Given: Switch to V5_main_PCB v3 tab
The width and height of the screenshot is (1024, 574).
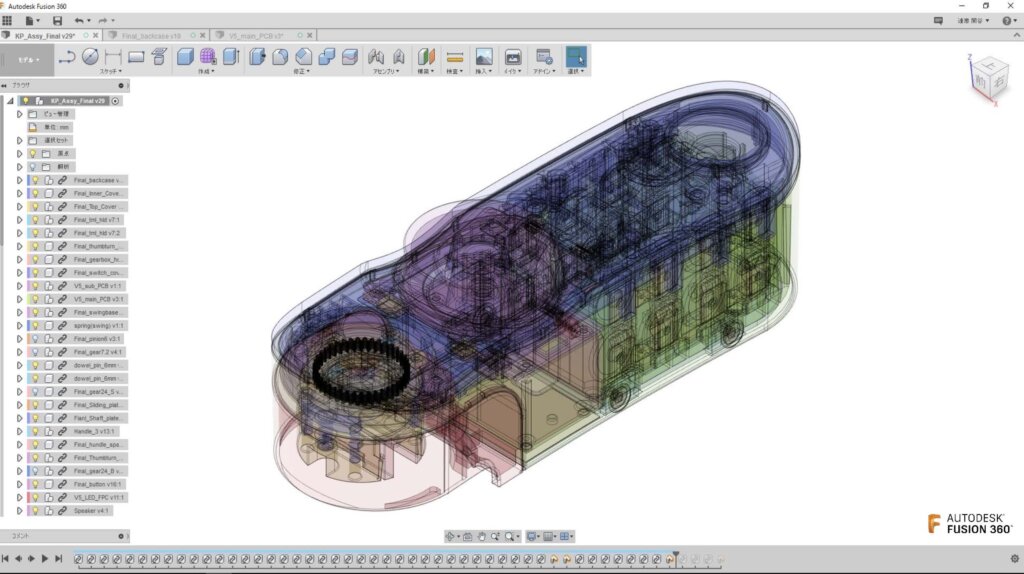Looking at the screenshot, I should 255,35.
